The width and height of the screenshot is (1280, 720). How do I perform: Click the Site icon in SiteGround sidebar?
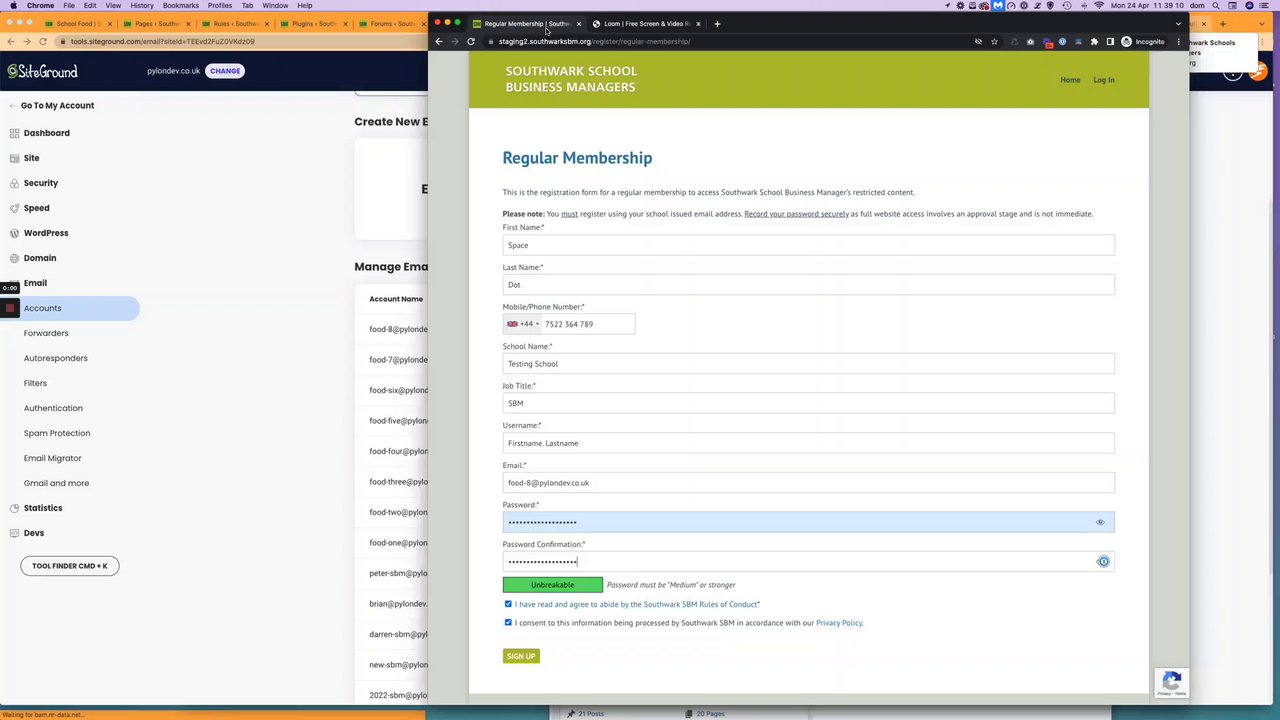pyautogui.click(x=14, y=158)
